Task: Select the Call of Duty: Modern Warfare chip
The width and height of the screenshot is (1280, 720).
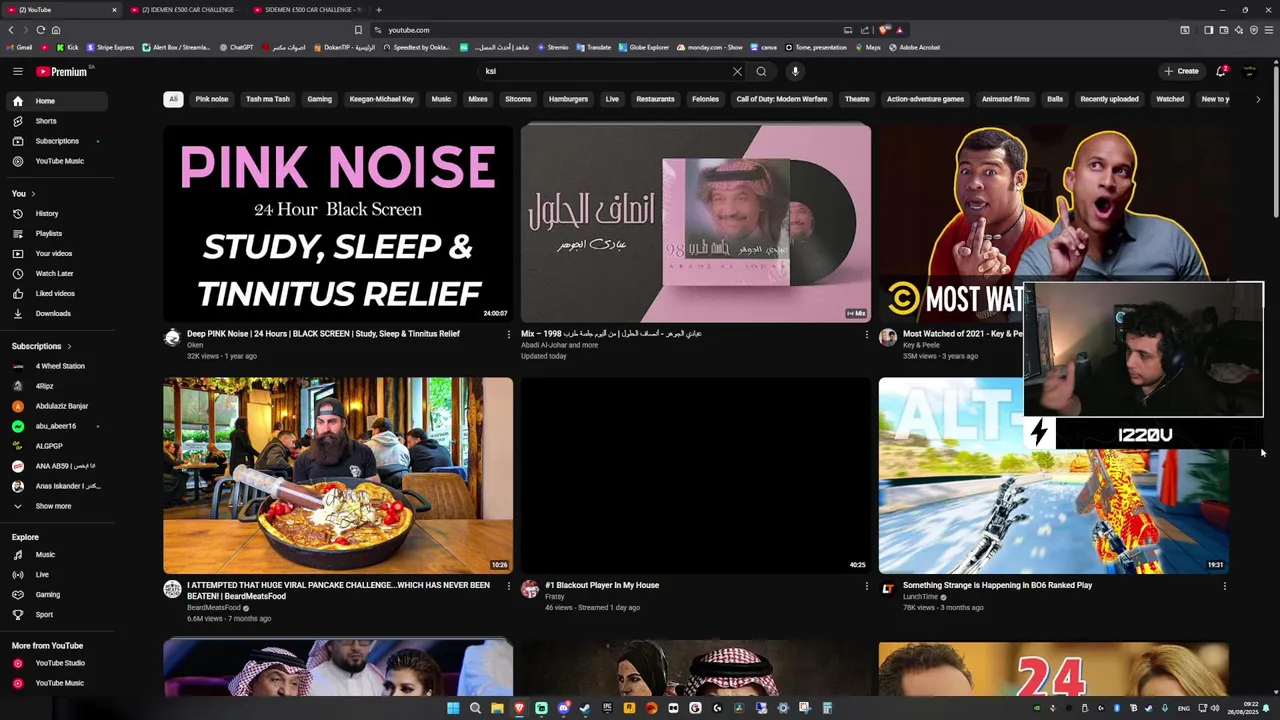Action: coord(782,99)
